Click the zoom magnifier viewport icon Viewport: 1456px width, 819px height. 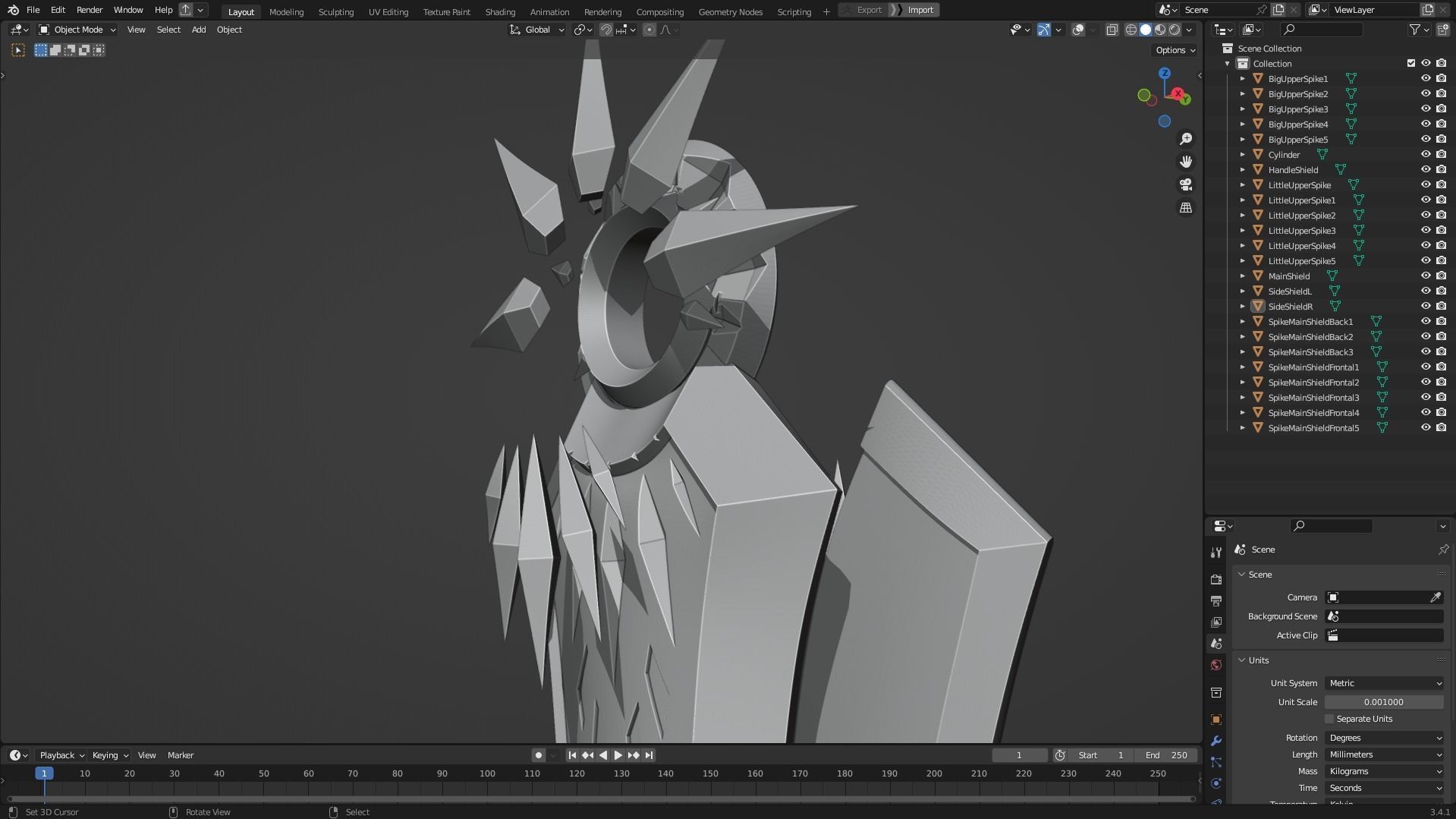tap(1185, 139)
